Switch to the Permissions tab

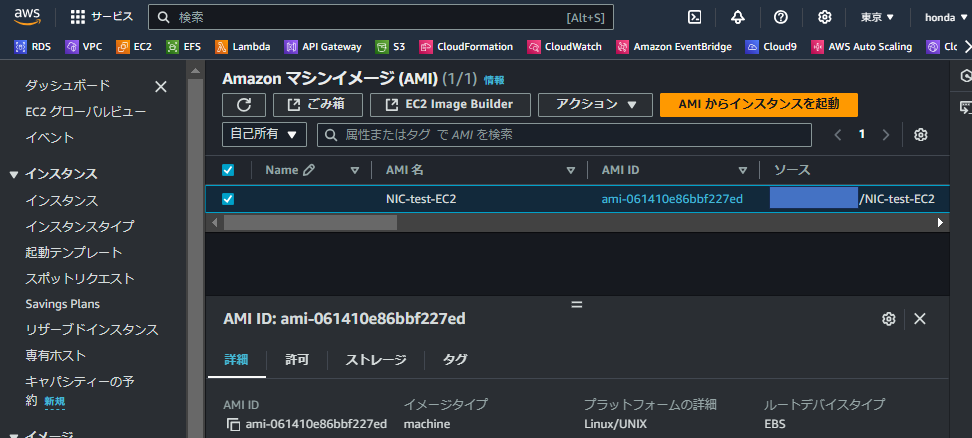297,359
